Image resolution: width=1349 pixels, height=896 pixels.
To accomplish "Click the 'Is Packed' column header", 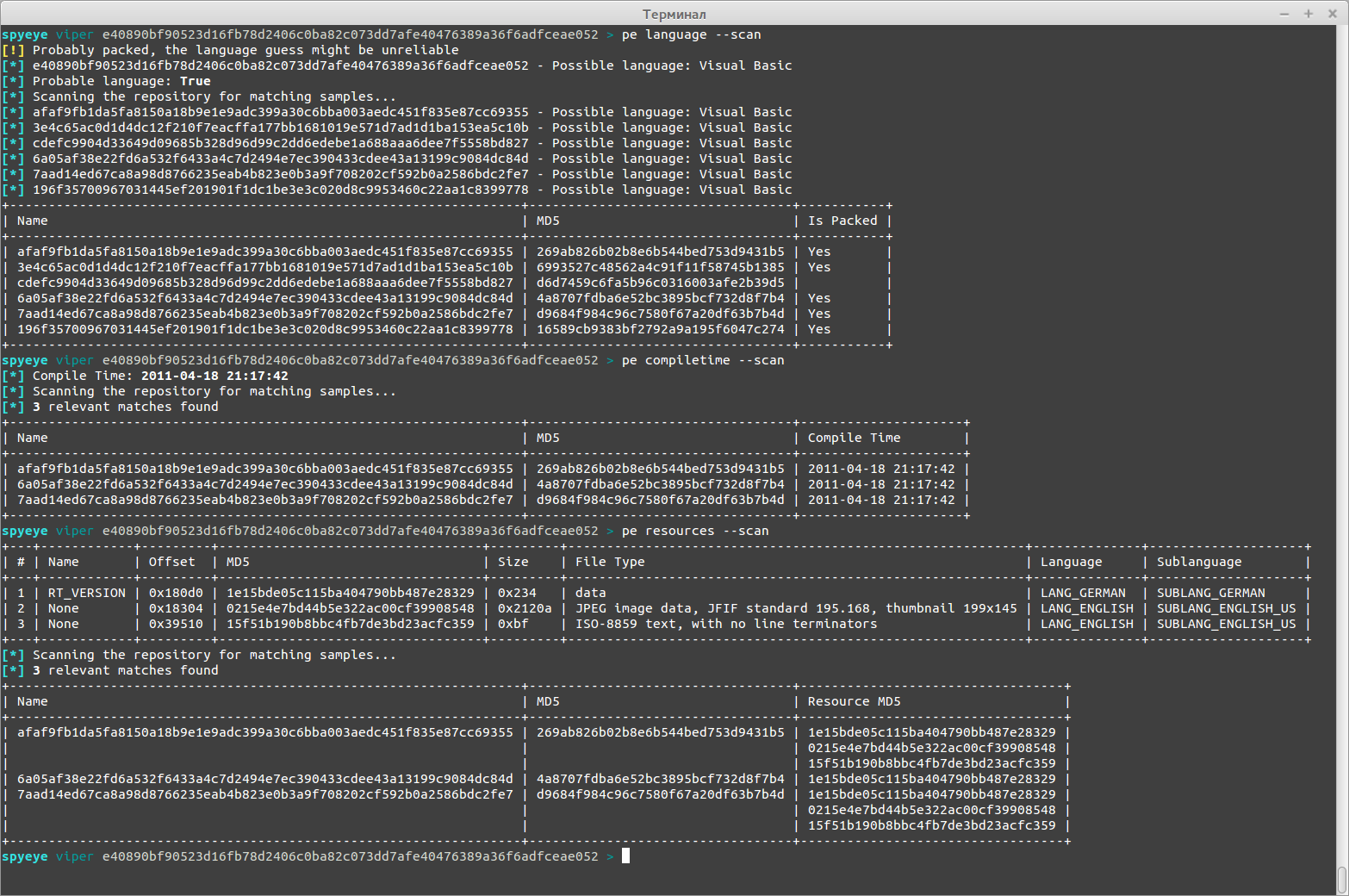I will (x=842, y=221).
